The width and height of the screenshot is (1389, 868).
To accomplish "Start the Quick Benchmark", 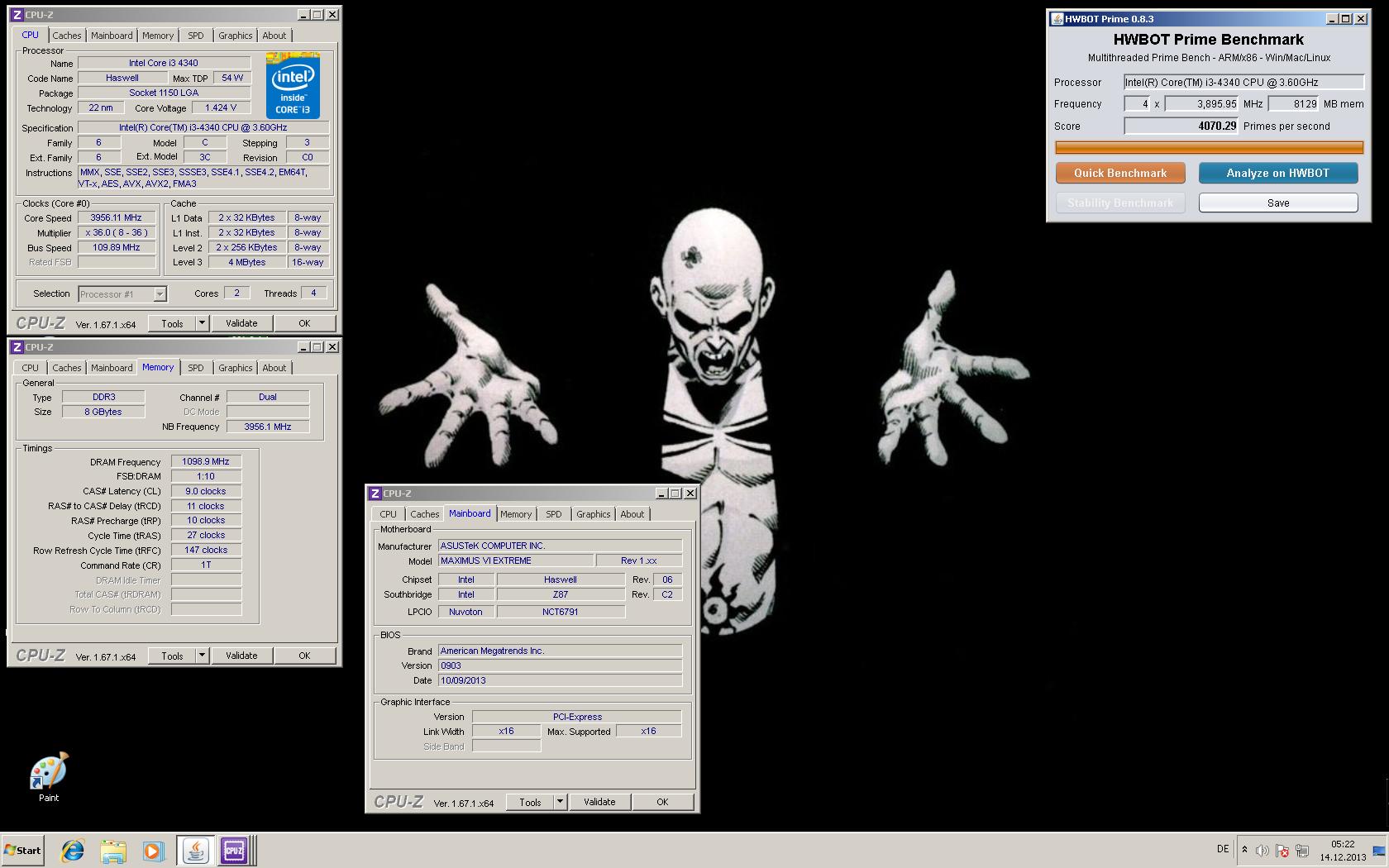I will tap(1120, 173).
